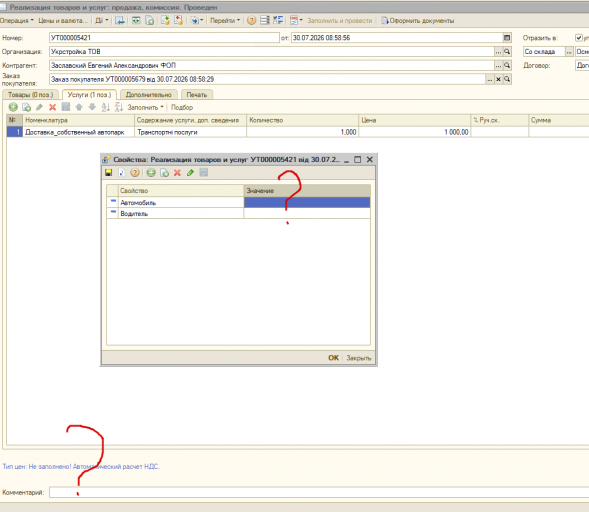Click the document structure list icon next to help
The image size is (589, 512).
click(x=265, y=20)
